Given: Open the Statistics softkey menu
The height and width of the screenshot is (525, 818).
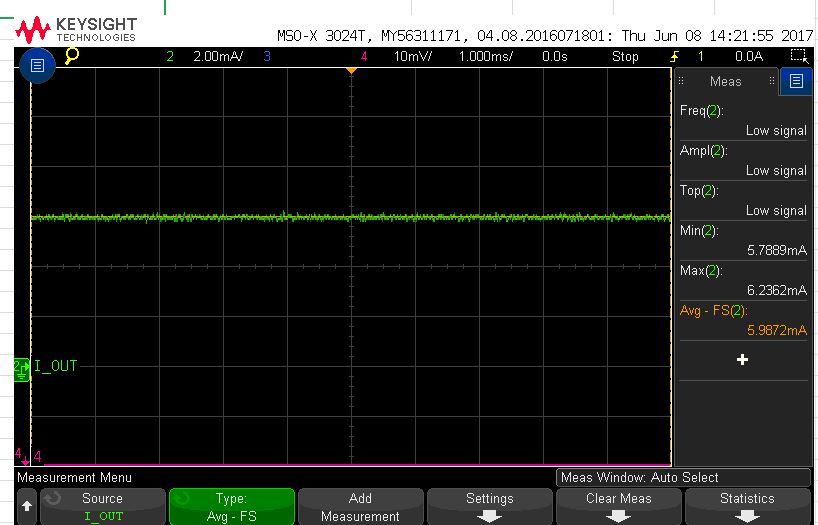Looking at the screenshot, I should tap(747, 507).
